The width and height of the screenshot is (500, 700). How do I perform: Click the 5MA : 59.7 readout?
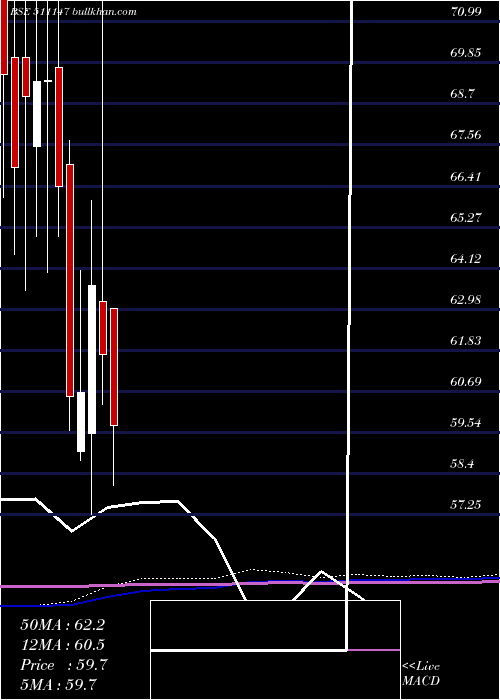(x=59, y=684)
